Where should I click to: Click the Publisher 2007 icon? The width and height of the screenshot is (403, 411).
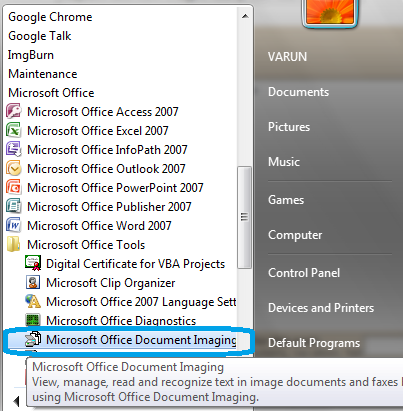pyautogui.click(x=13, y=206)
